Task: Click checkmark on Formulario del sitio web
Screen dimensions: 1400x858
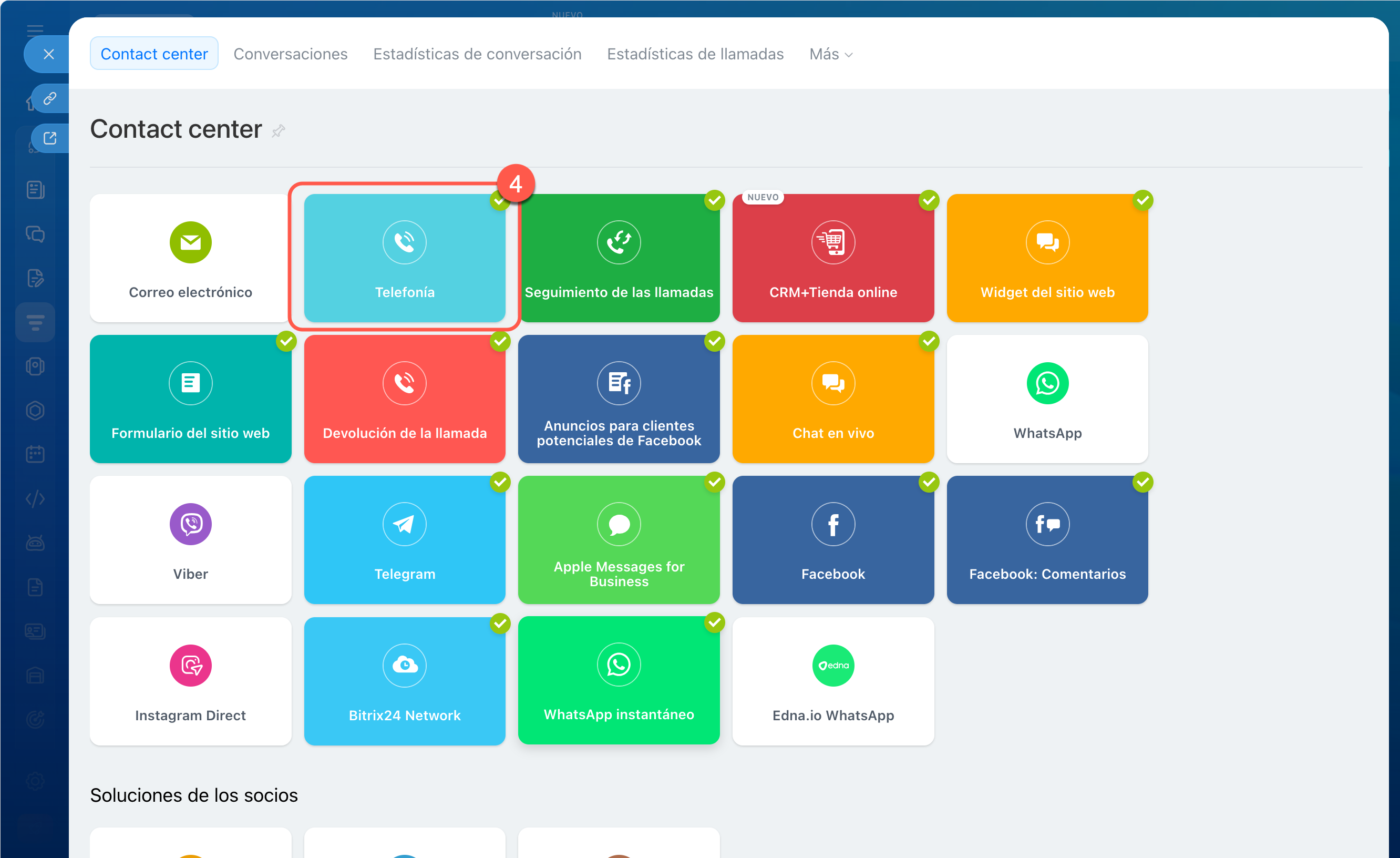Action: tap(286, 341)
